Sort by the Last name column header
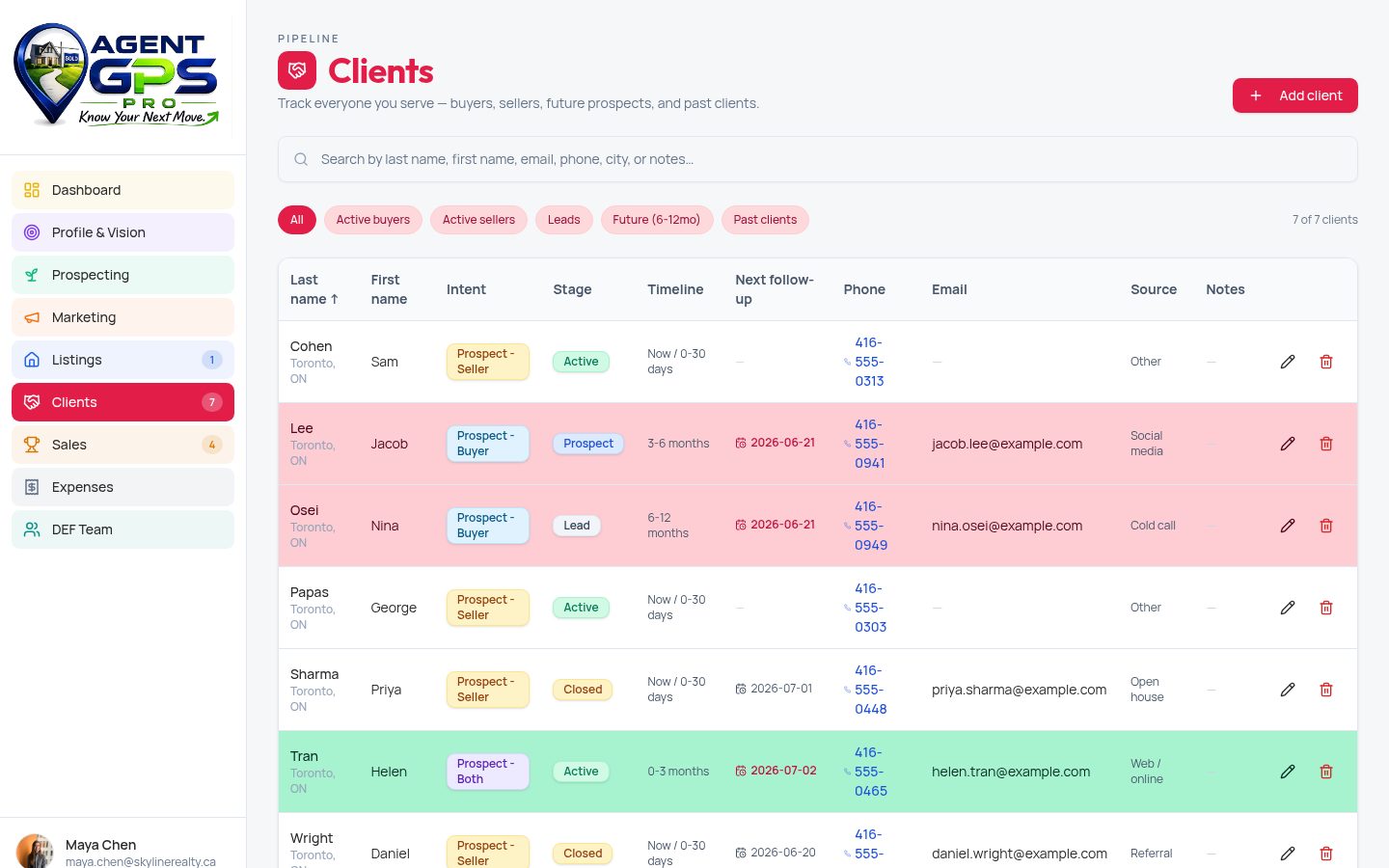This screenshot has width=1389, height=868. [x=314, y=289]
